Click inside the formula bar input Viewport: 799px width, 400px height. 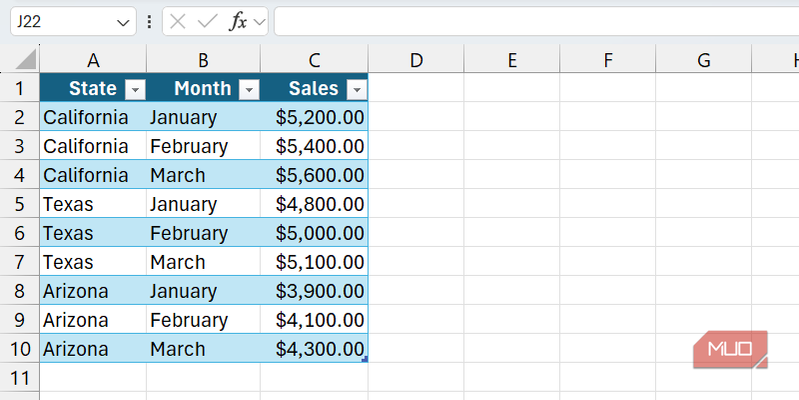click(x=530, y=21)
